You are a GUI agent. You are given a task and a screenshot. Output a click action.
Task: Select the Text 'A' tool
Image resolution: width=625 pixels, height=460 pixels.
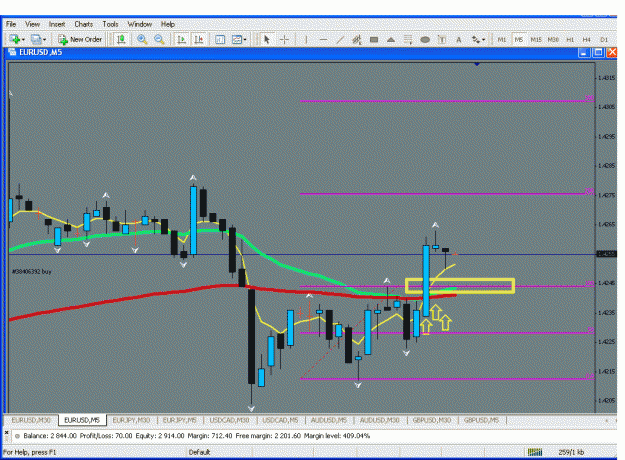pos(459,39)
